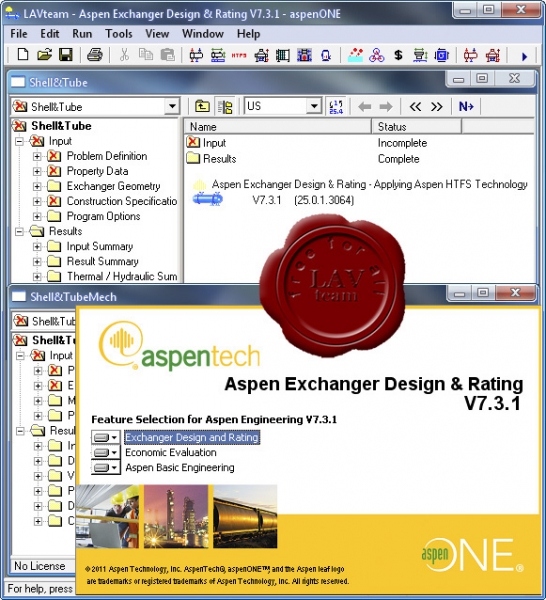Click the cyan scatter-plot toolbar icon
This screenshot has height=600, width=546.
point(355,55)
